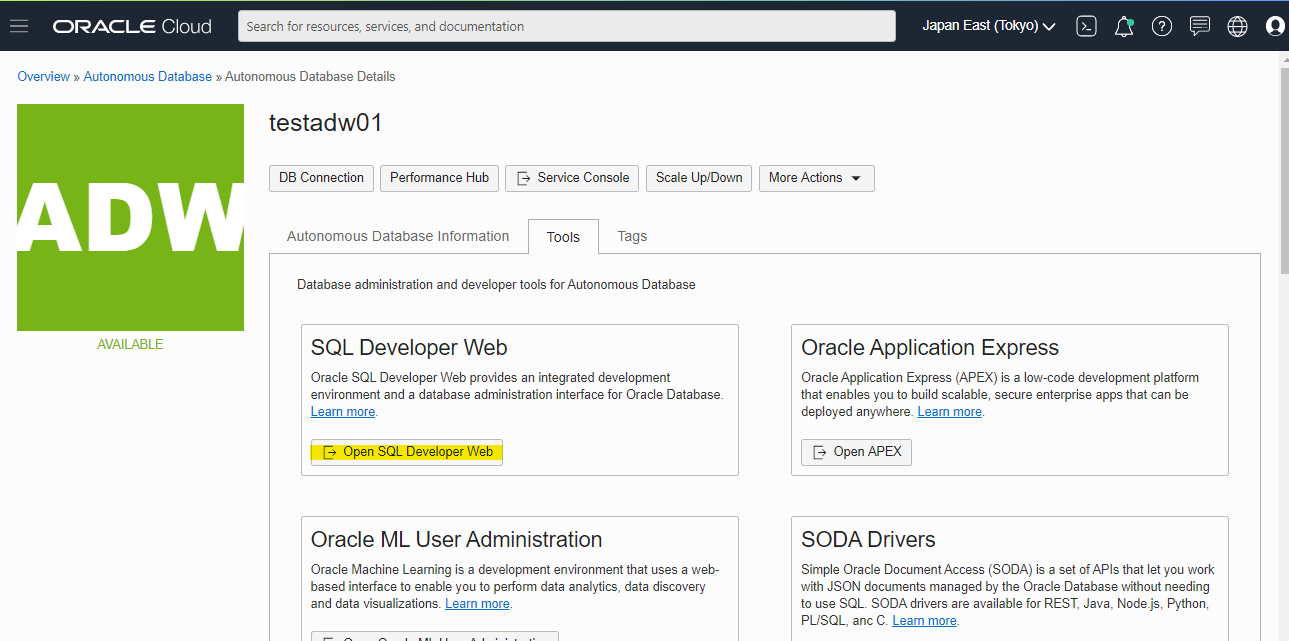Open the notifications bell
Viewport: 1289px width, 641px height.
pyautogui.click(x=1124, y=26)
